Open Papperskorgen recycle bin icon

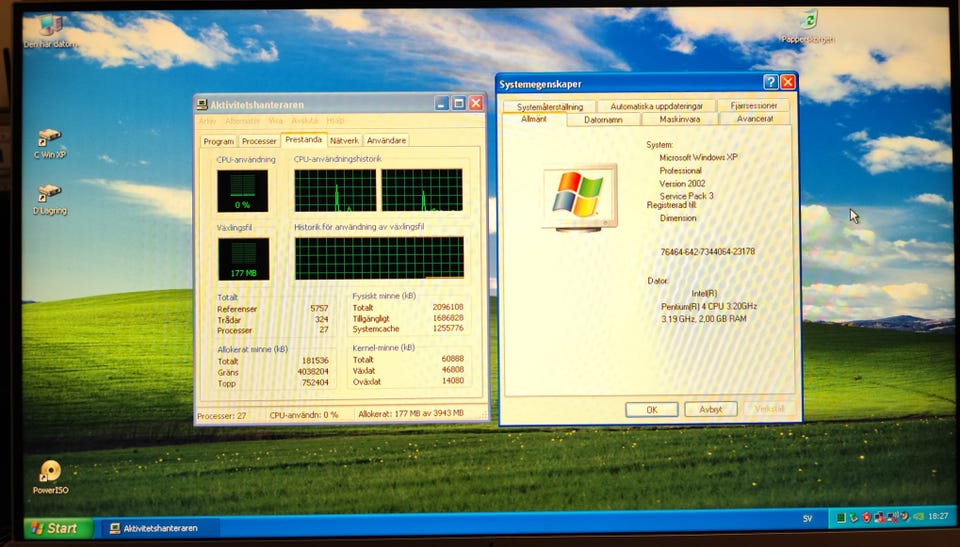click(x=807, y=21)
